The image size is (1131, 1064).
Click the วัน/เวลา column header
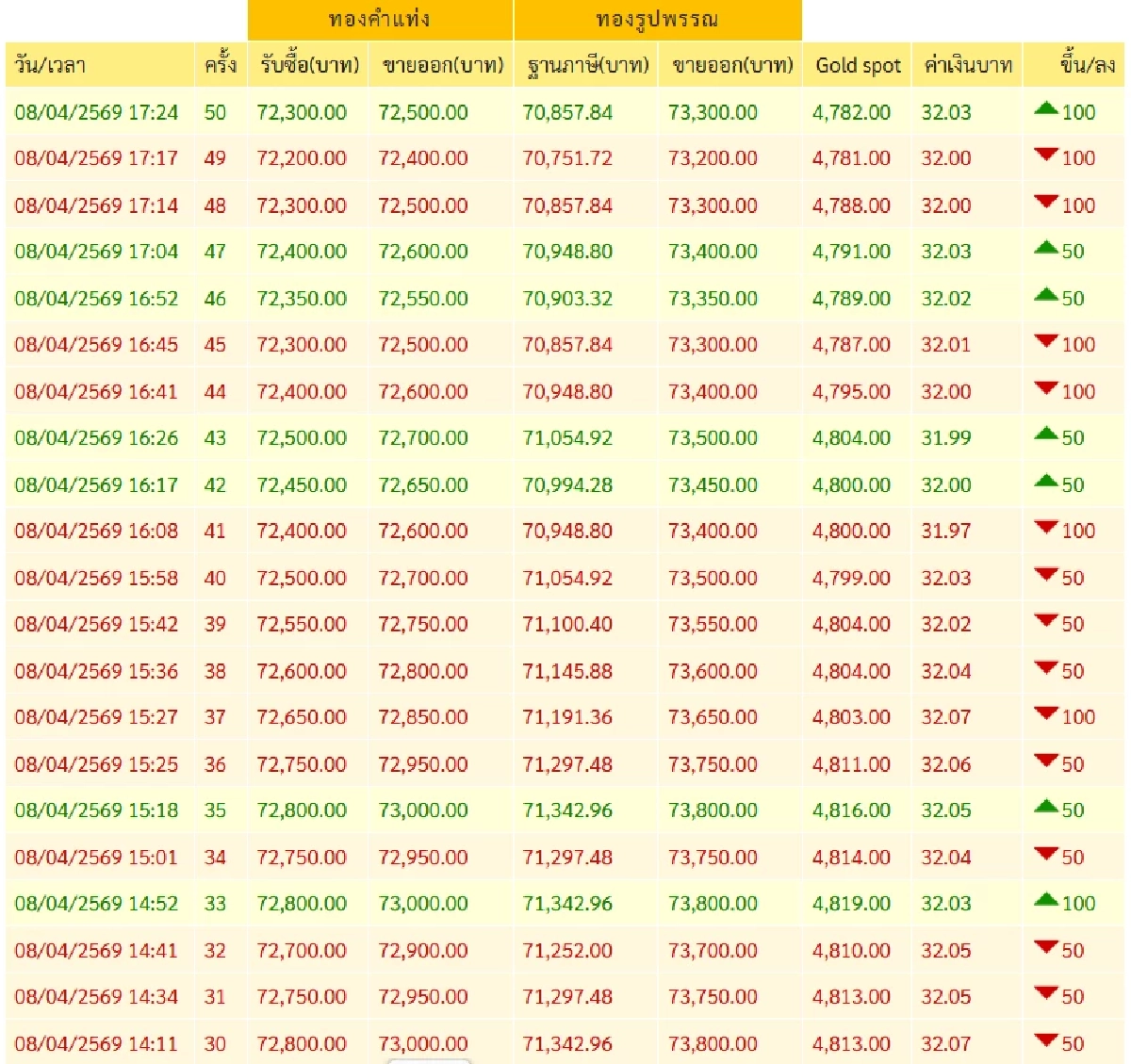51,65
